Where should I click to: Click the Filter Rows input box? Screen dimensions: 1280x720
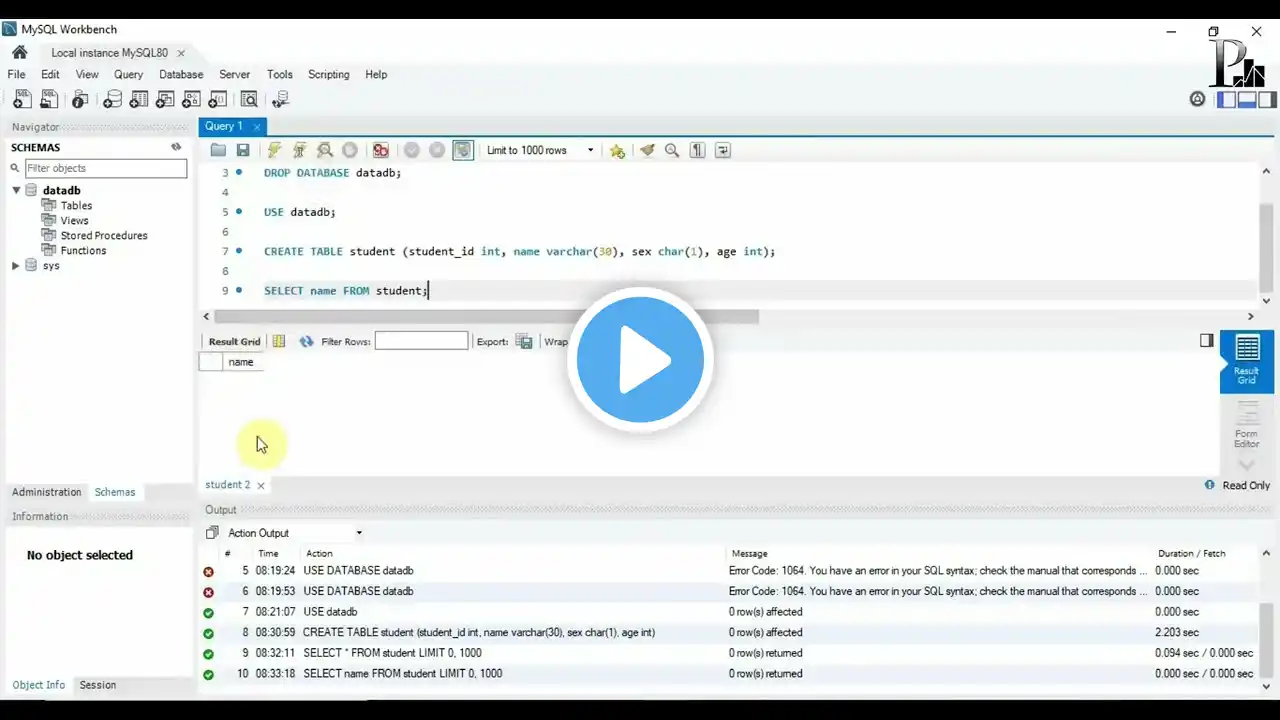(421, 341)
